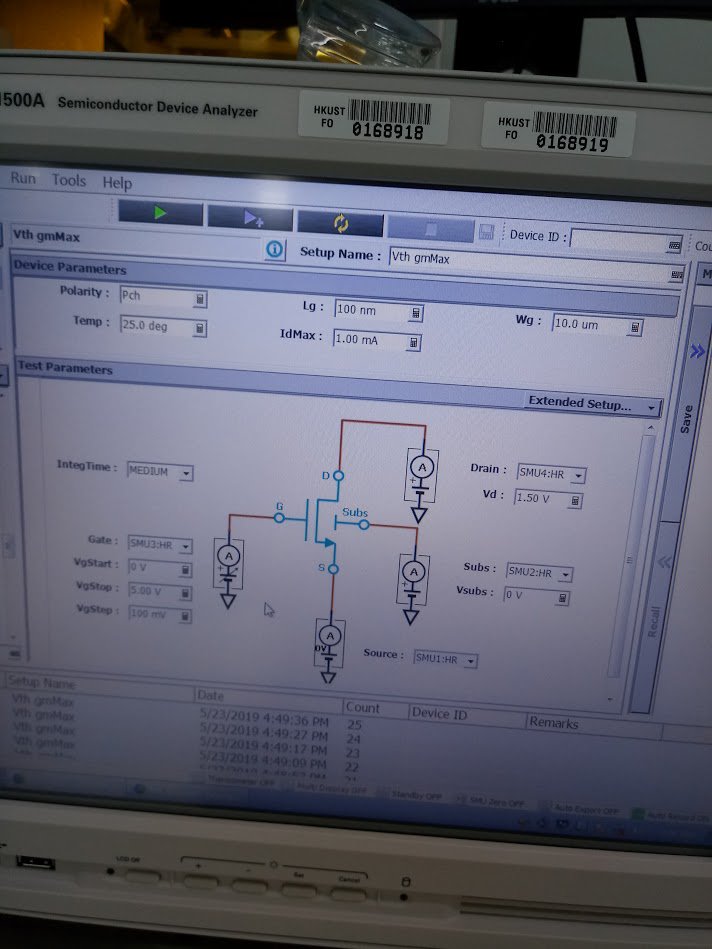712x949 pixels.
Task: Open the blue info icon beside Setup Name
Action: coord(274,249)
